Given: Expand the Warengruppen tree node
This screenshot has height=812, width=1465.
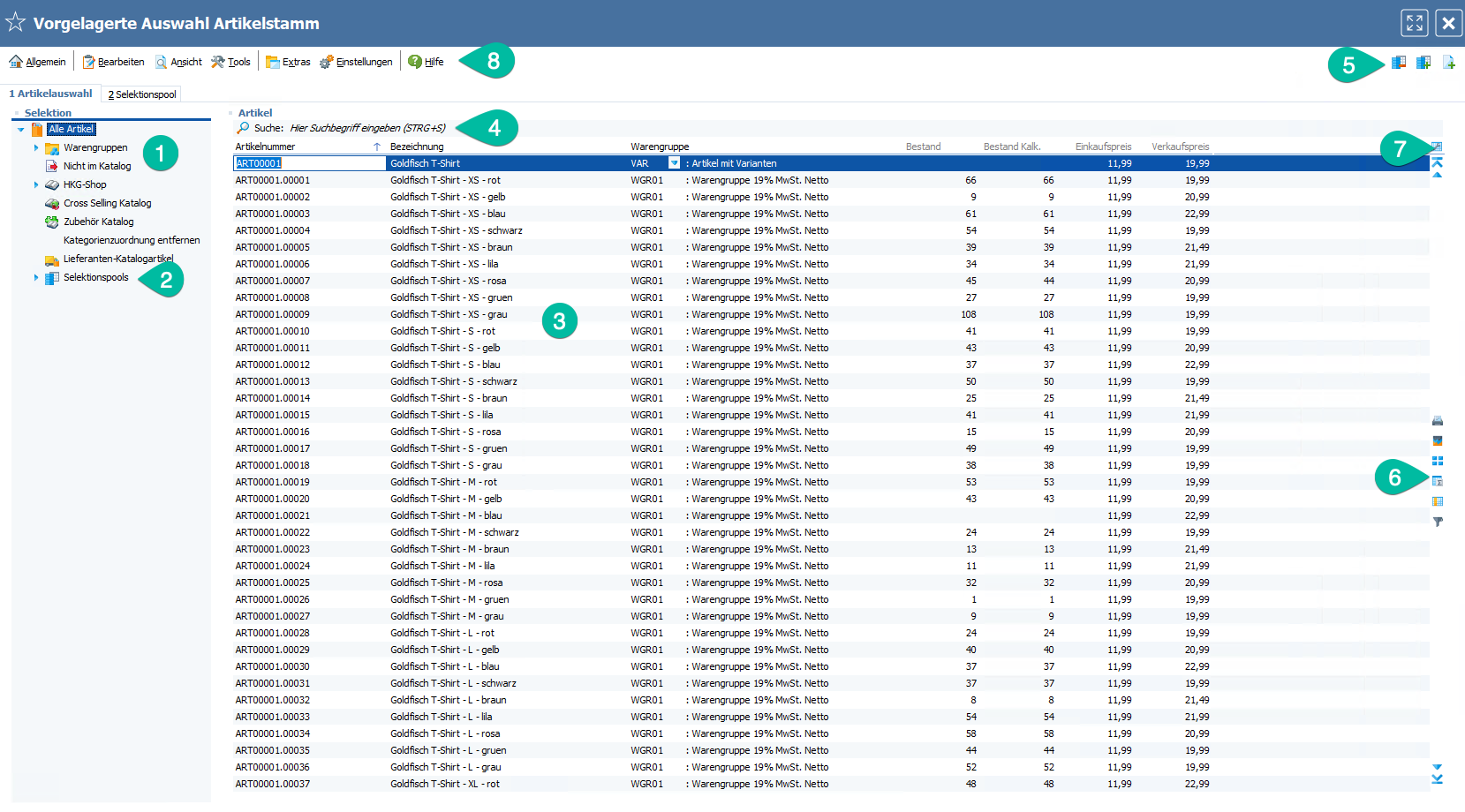Looking at the screenshot, I should (36, 148).
